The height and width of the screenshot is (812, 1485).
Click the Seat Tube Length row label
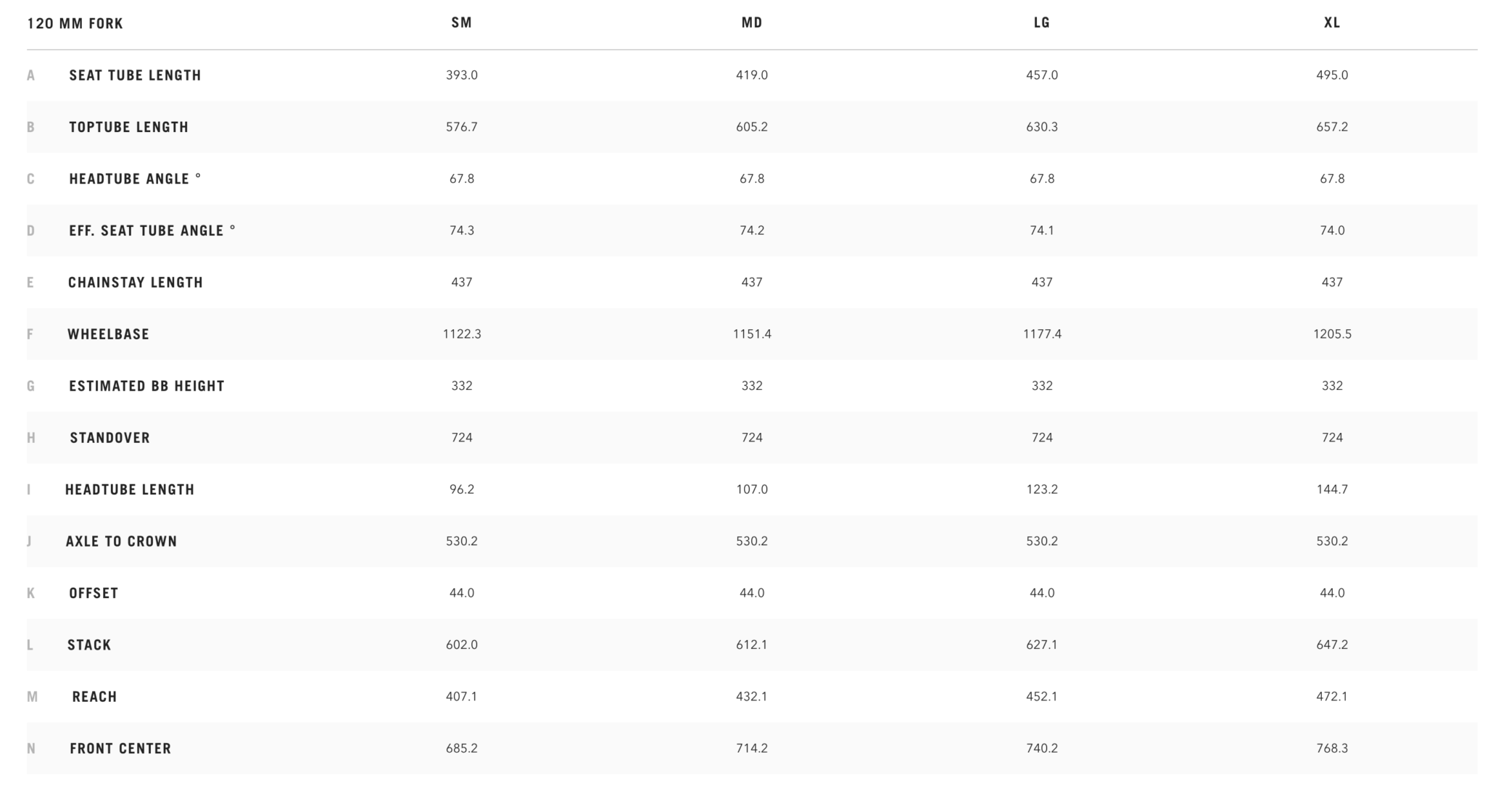pos(135,75)
